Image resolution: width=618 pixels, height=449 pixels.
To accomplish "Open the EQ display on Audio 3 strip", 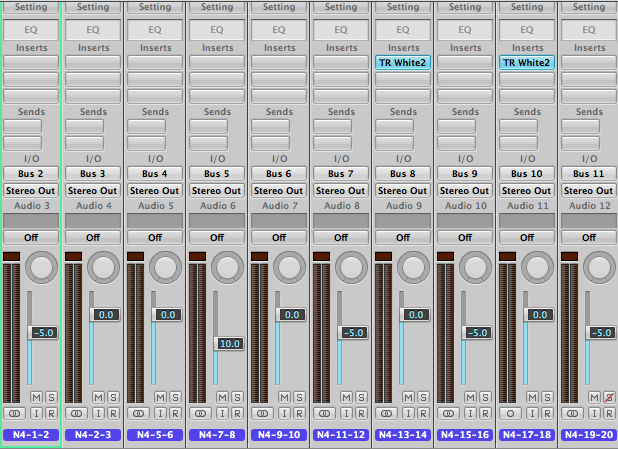I will click(31, 30).
